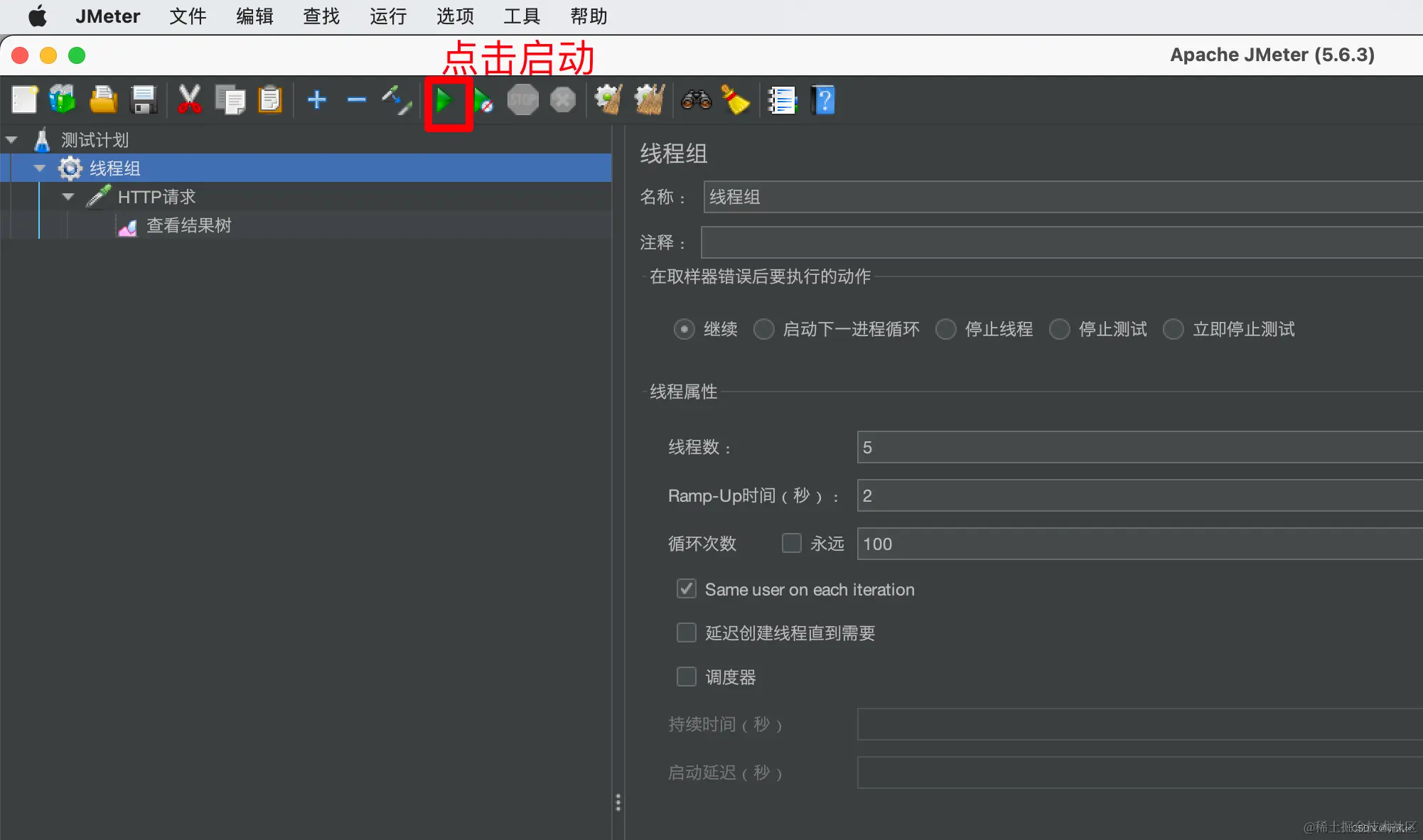The width and height of the screenshot is (1423, 840).
Task: Click the Toggle enable/disable icon
Action: click(x=397, y=100)
